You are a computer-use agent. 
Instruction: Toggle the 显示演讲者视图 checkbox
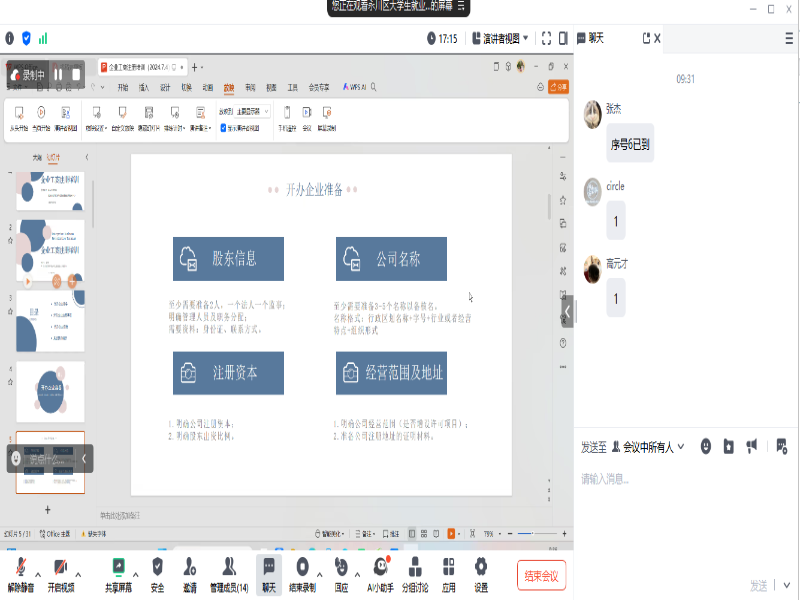(222, 125)
